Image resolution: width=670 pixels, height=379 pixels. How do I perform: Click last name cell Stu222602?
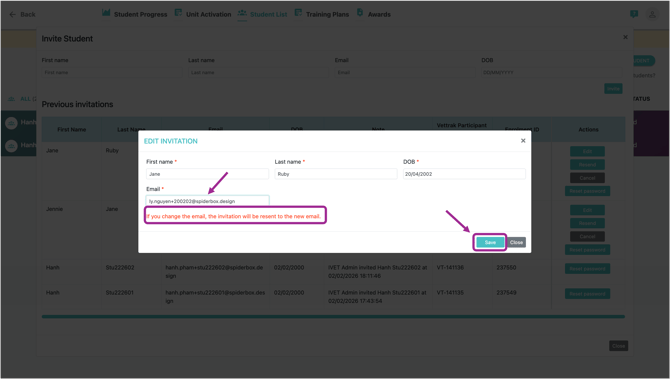[x=120, y=267]
